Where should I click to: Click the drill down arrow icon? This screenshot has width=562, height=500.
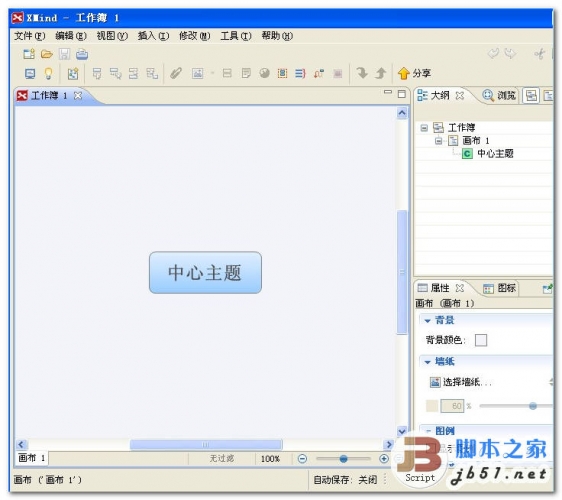click(362, 73)
